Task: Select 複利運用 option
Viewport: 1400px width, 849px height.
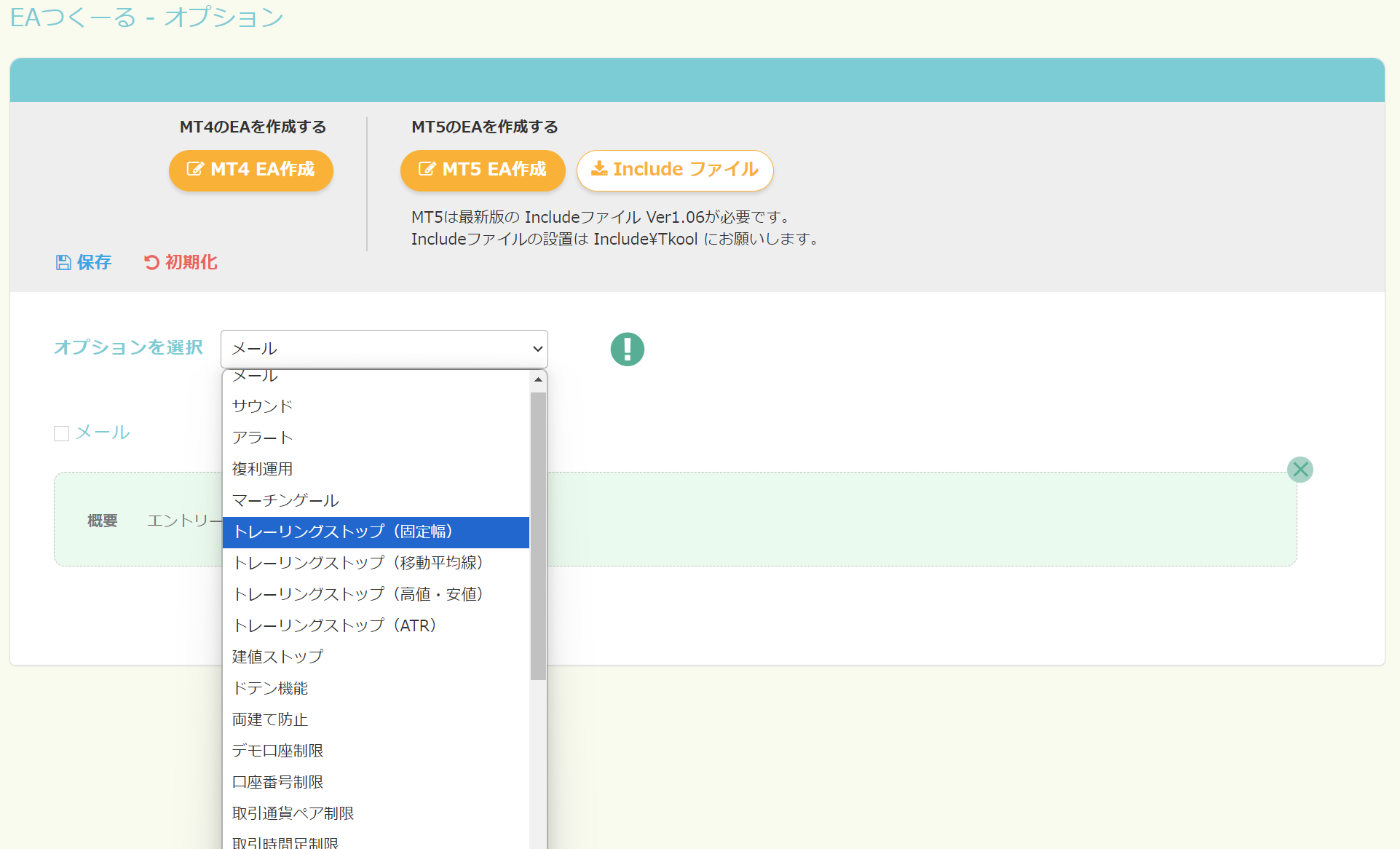Action: point(262,469)
